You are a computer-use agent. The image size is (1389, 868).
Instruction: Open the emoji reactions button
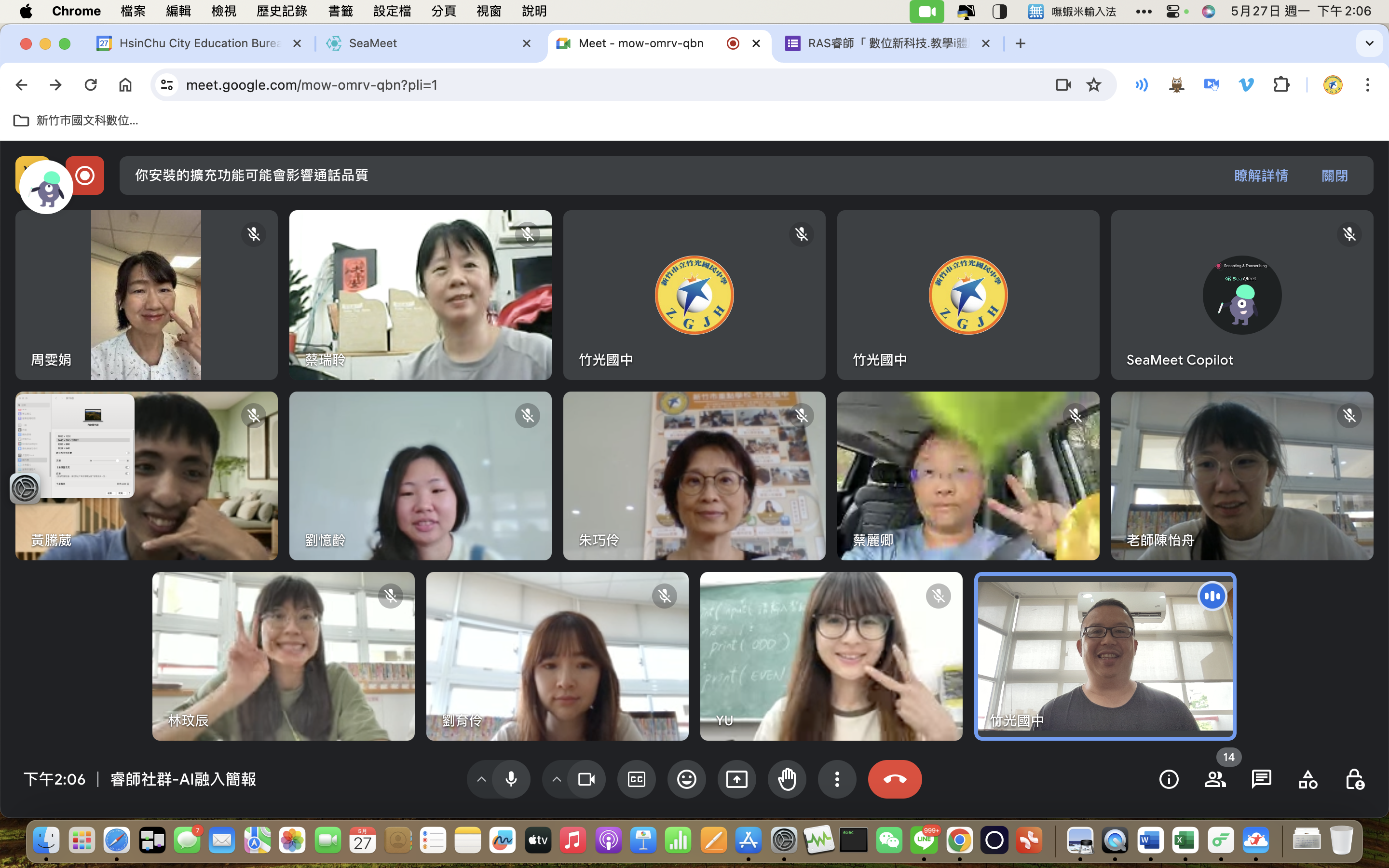[686, 779]
